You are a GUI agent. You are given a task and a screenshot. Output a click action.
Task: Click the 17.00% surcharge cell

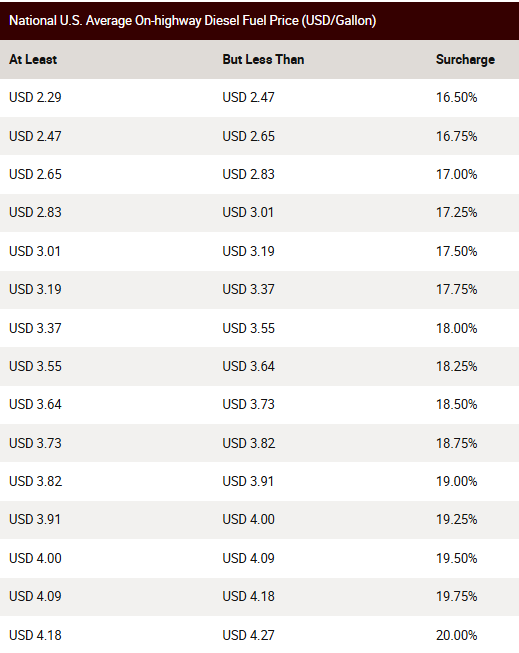(x=457, y=174)
